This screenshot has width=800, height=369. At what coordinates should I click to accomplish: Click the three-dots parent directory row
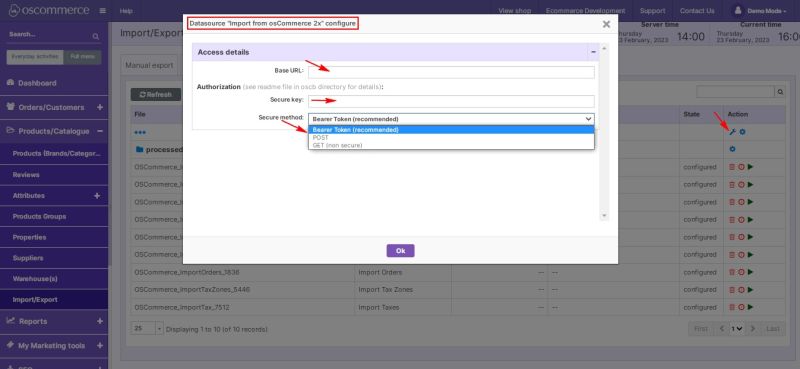pyautogui.click(x=140, y=132)
